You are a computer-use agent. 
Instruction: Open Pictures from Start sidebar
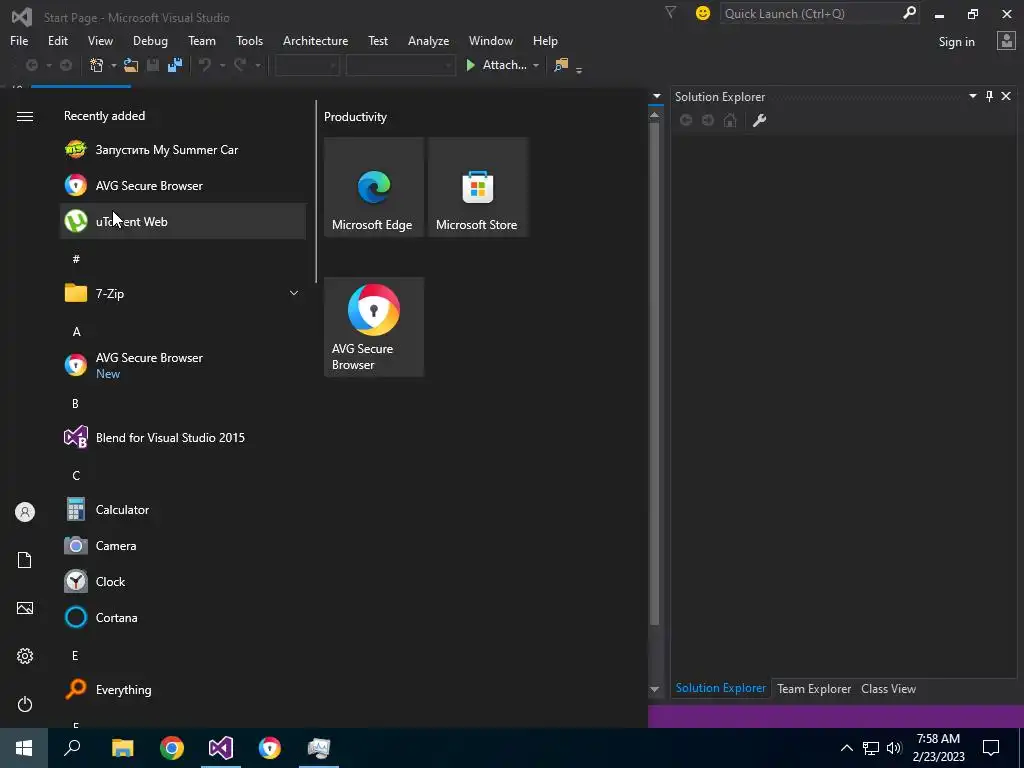coord(25,608)
